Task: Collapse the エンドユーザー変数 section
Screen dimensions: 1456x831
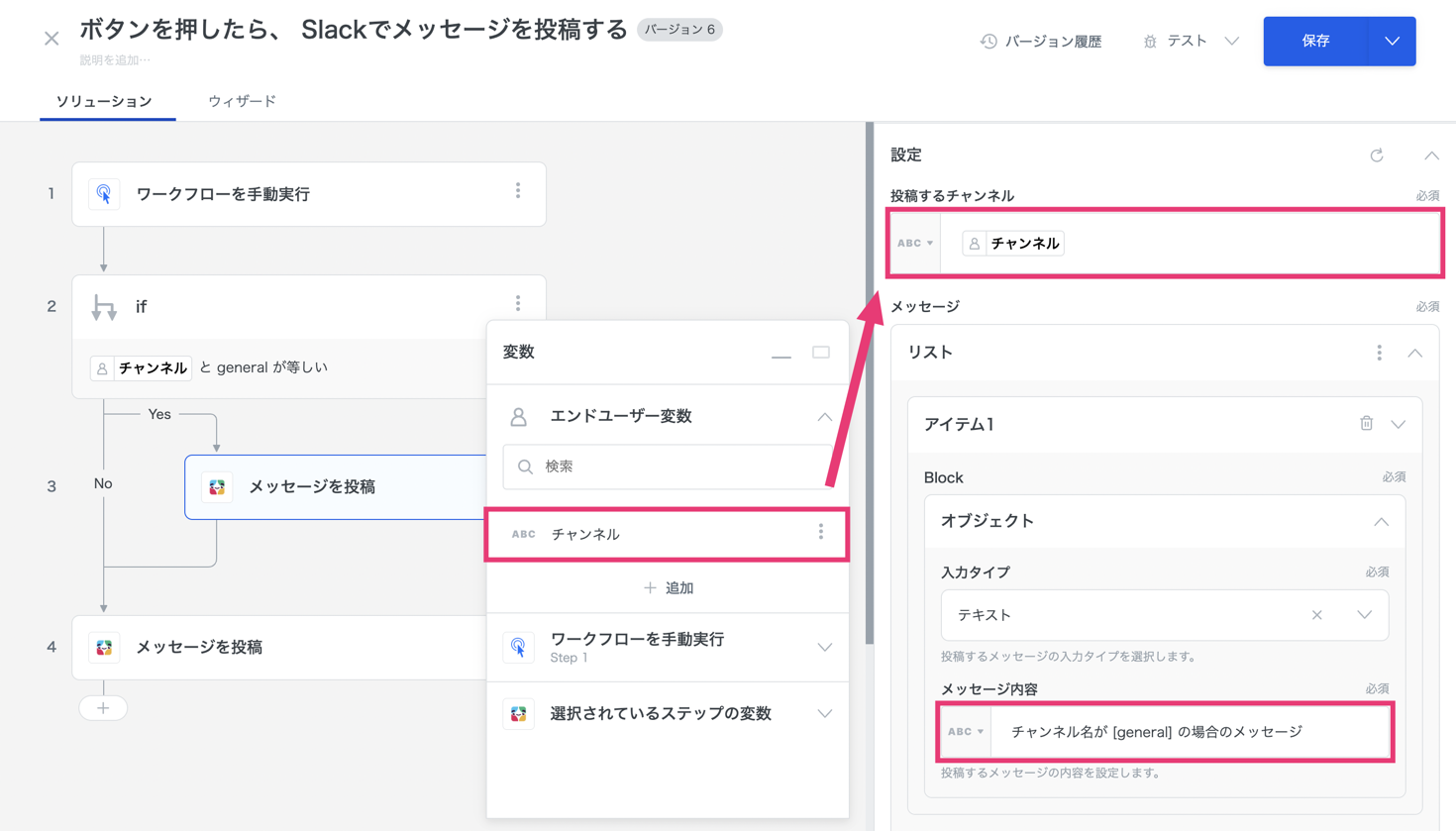Action: point(824,417)
